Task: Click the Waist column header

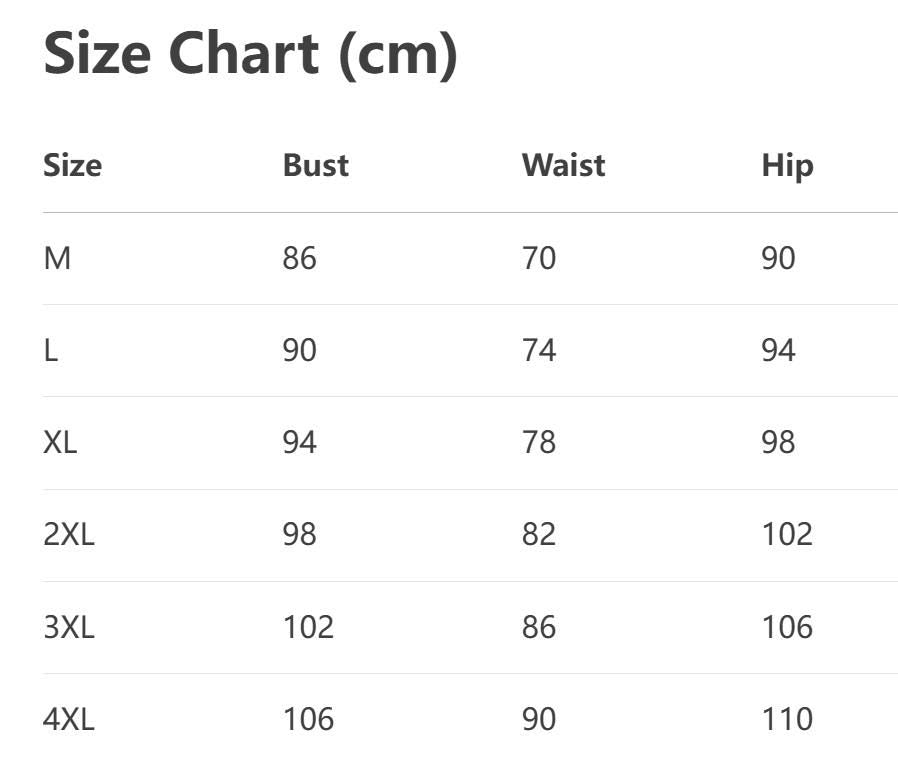Action: (563, 165)
